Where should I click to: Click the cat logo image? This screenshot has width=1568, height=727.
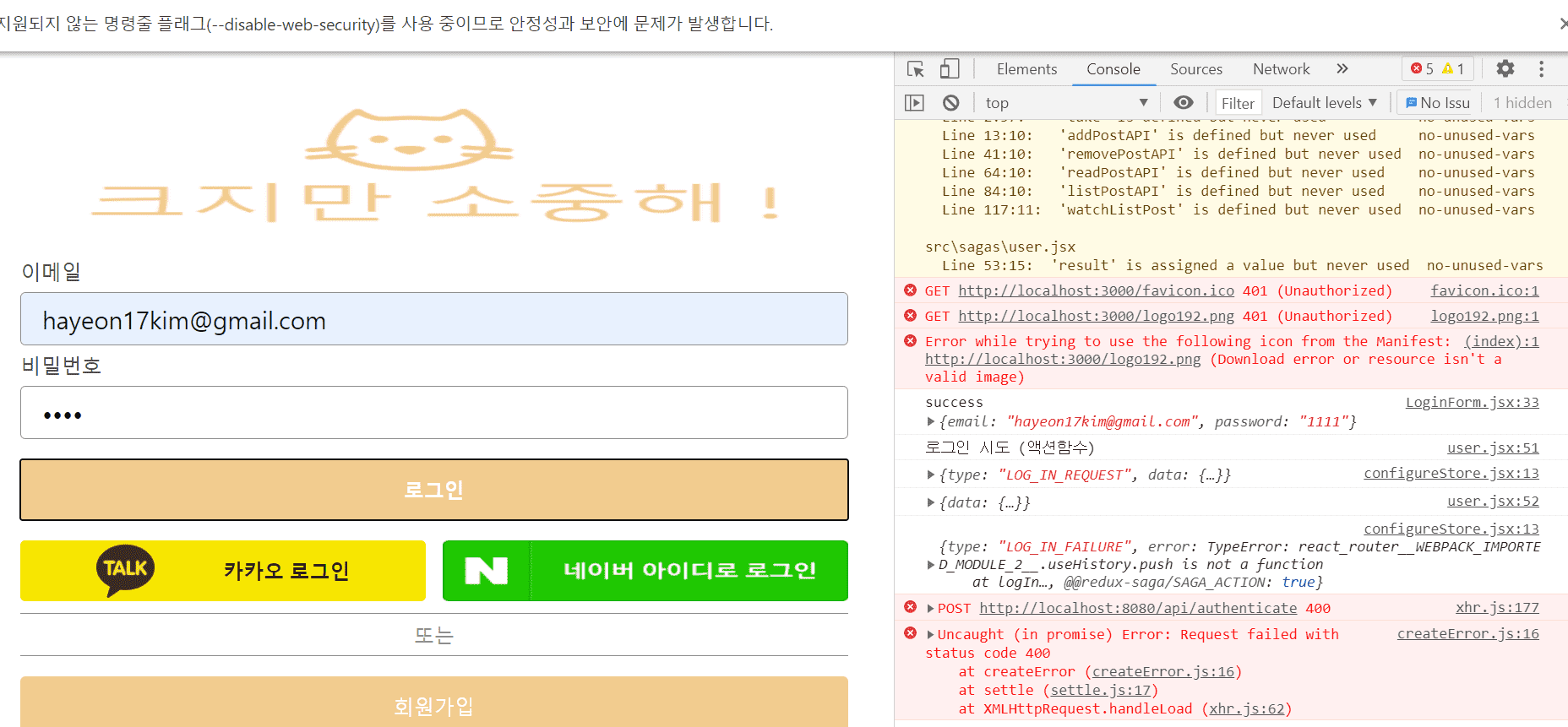click(409, 139)
